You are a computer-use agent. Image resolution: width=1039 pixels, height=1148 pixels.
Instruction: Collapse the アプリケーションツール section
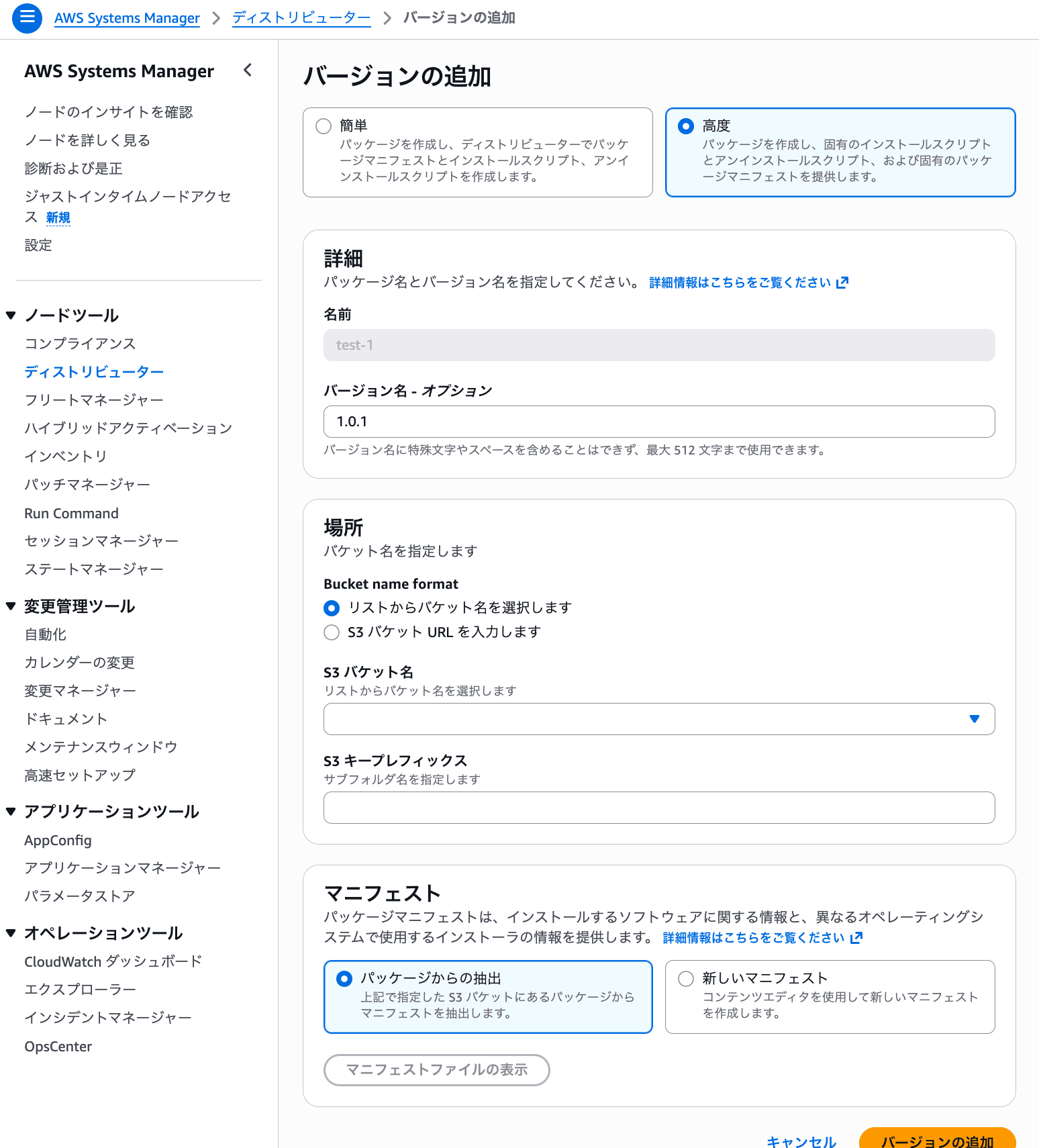coord(11,812)
